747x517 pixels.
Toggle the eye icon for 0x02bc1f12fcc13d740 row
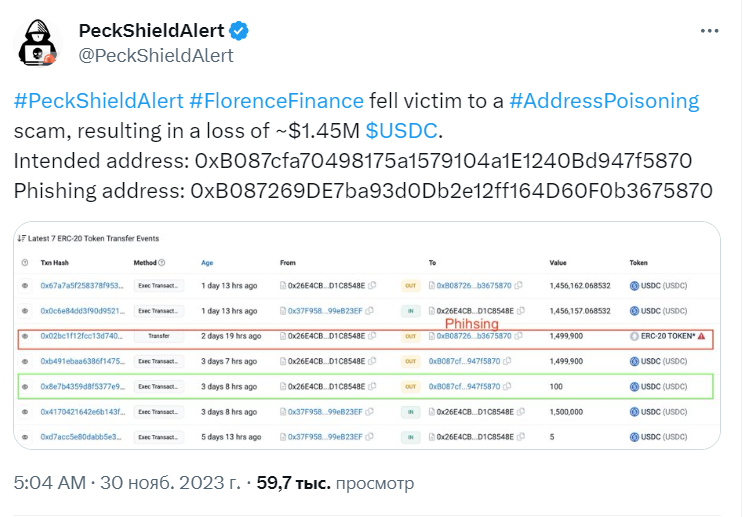[25, 336]
